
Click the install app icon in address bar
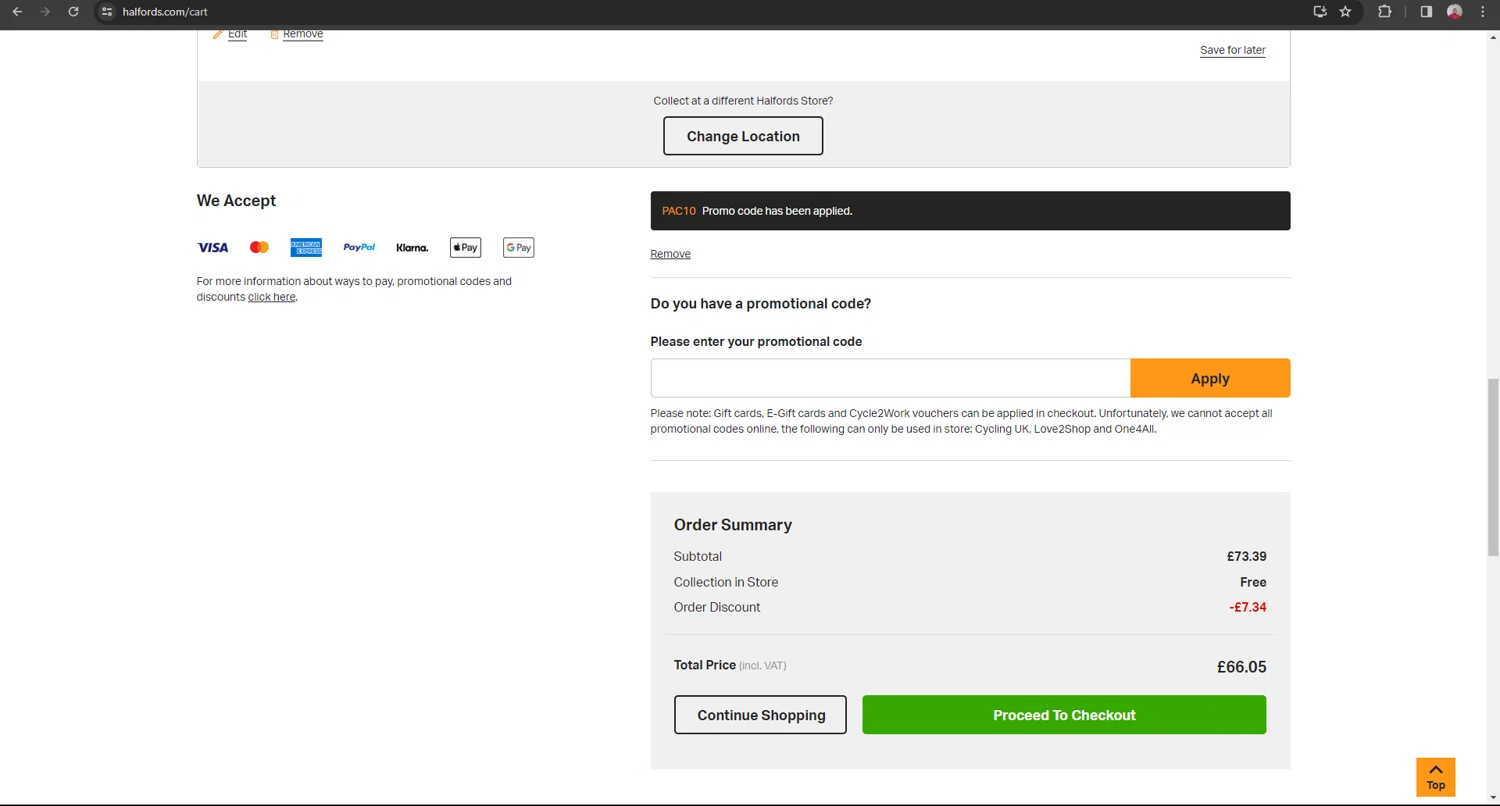pos(1320,12)
